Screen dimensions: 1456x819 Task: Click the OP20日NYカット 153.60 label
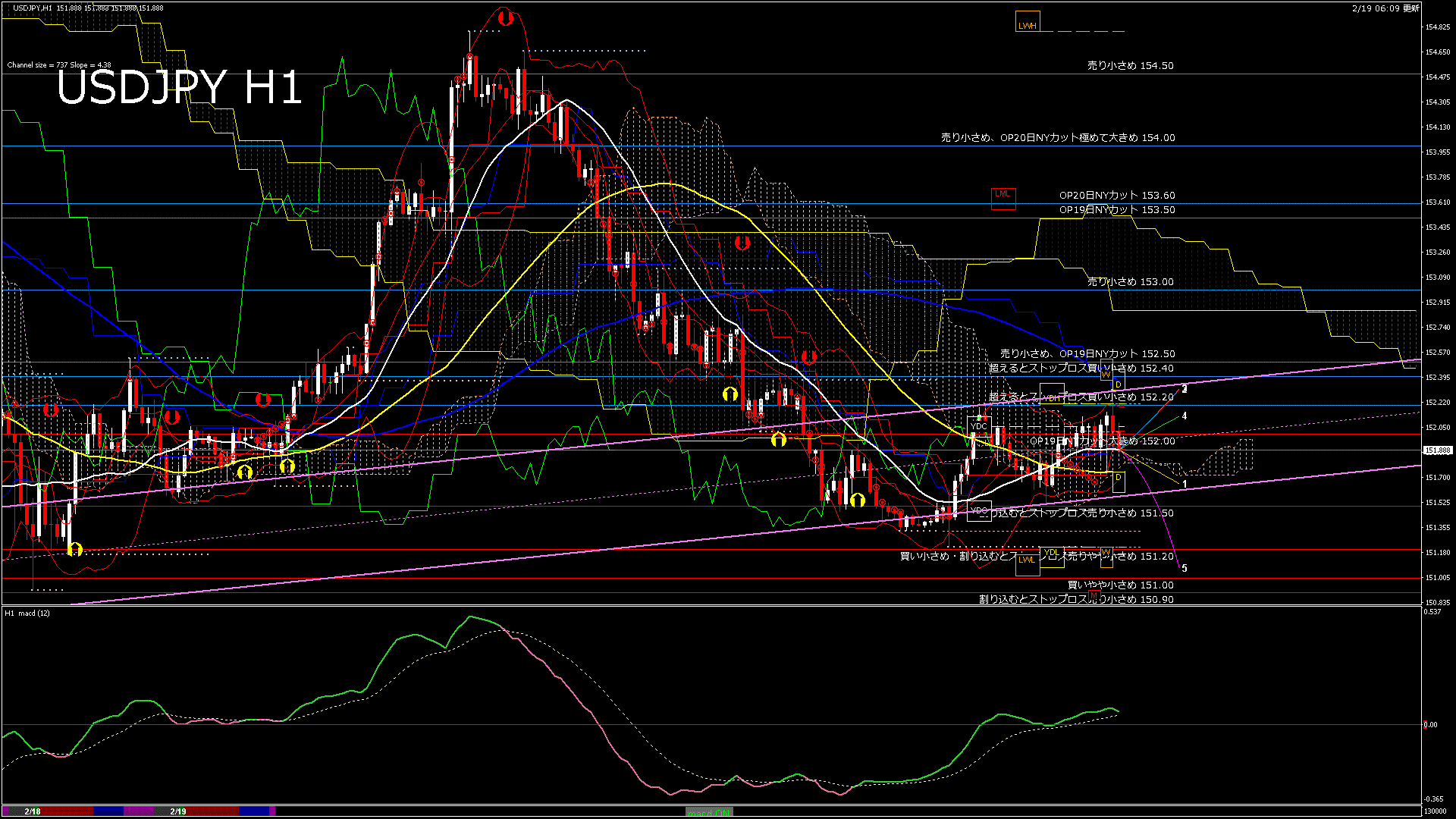point(1116,196)
